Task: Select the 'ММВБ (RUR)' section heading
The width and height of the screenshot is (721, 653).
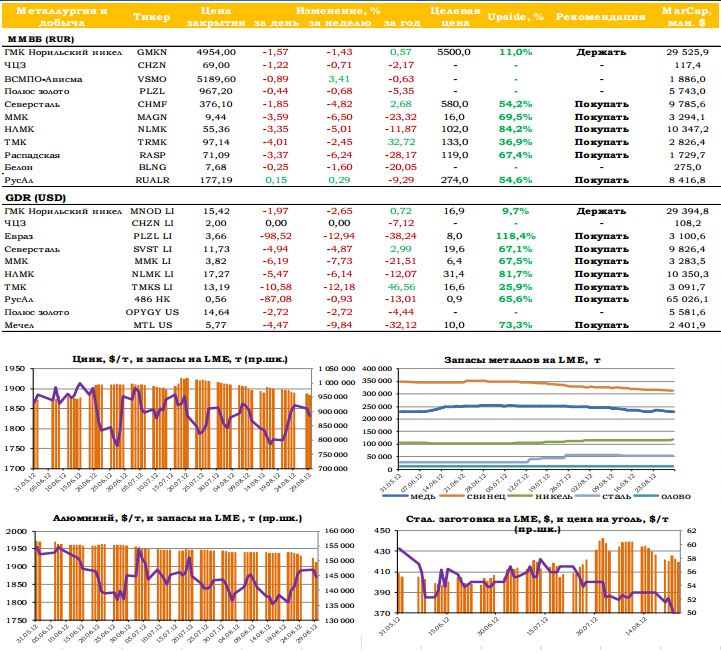Action: pyautogui.click(x=36, y=37)
